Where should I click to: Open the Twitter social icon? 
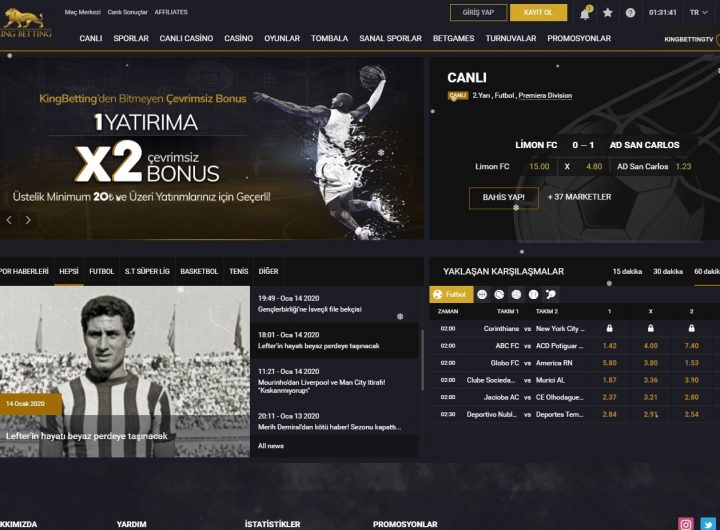(x=708, y=524)
